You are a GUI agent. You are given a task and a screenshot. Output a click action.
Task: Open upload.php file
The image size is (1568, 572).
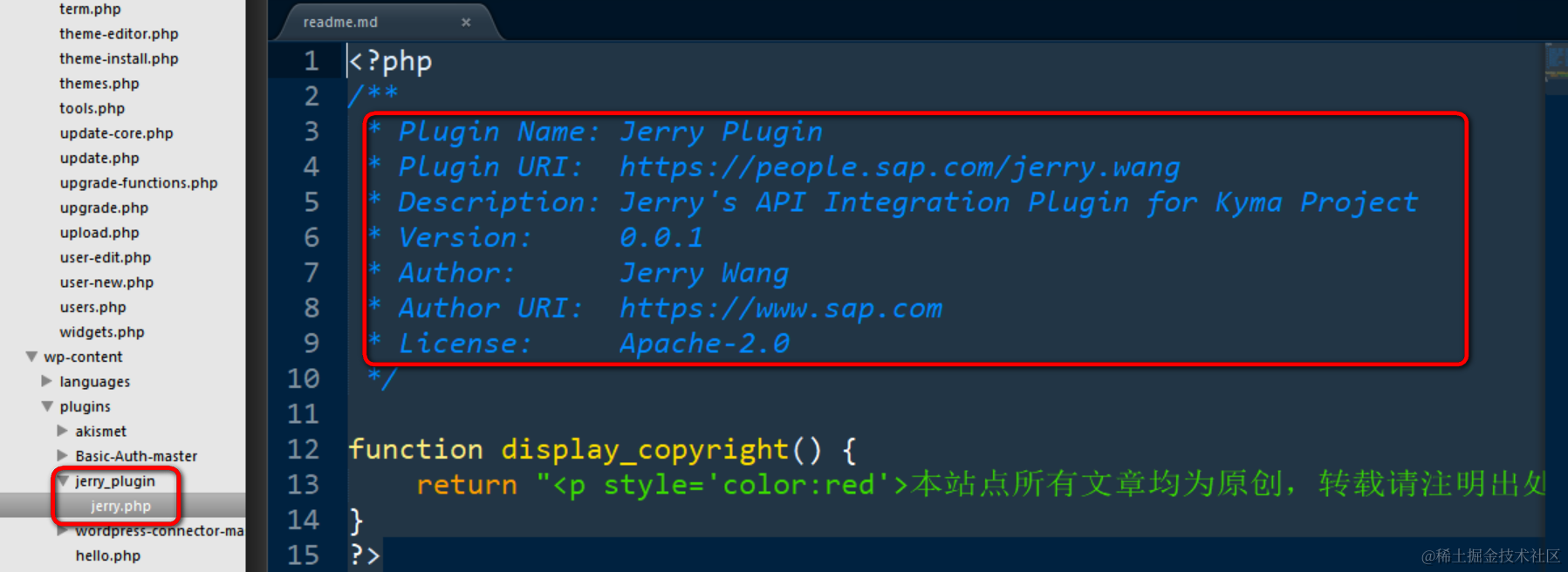[x=99, y=232]
